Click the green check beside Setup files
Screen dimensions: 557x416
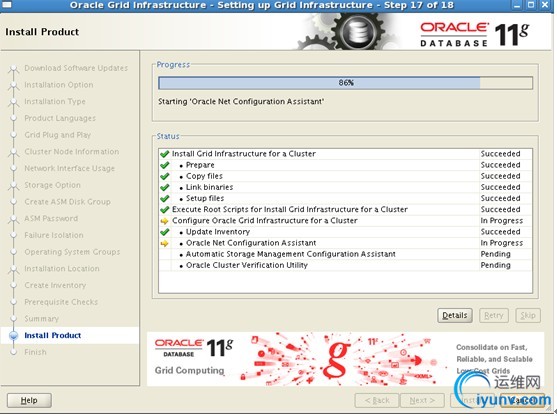click(x=164, y=199)
